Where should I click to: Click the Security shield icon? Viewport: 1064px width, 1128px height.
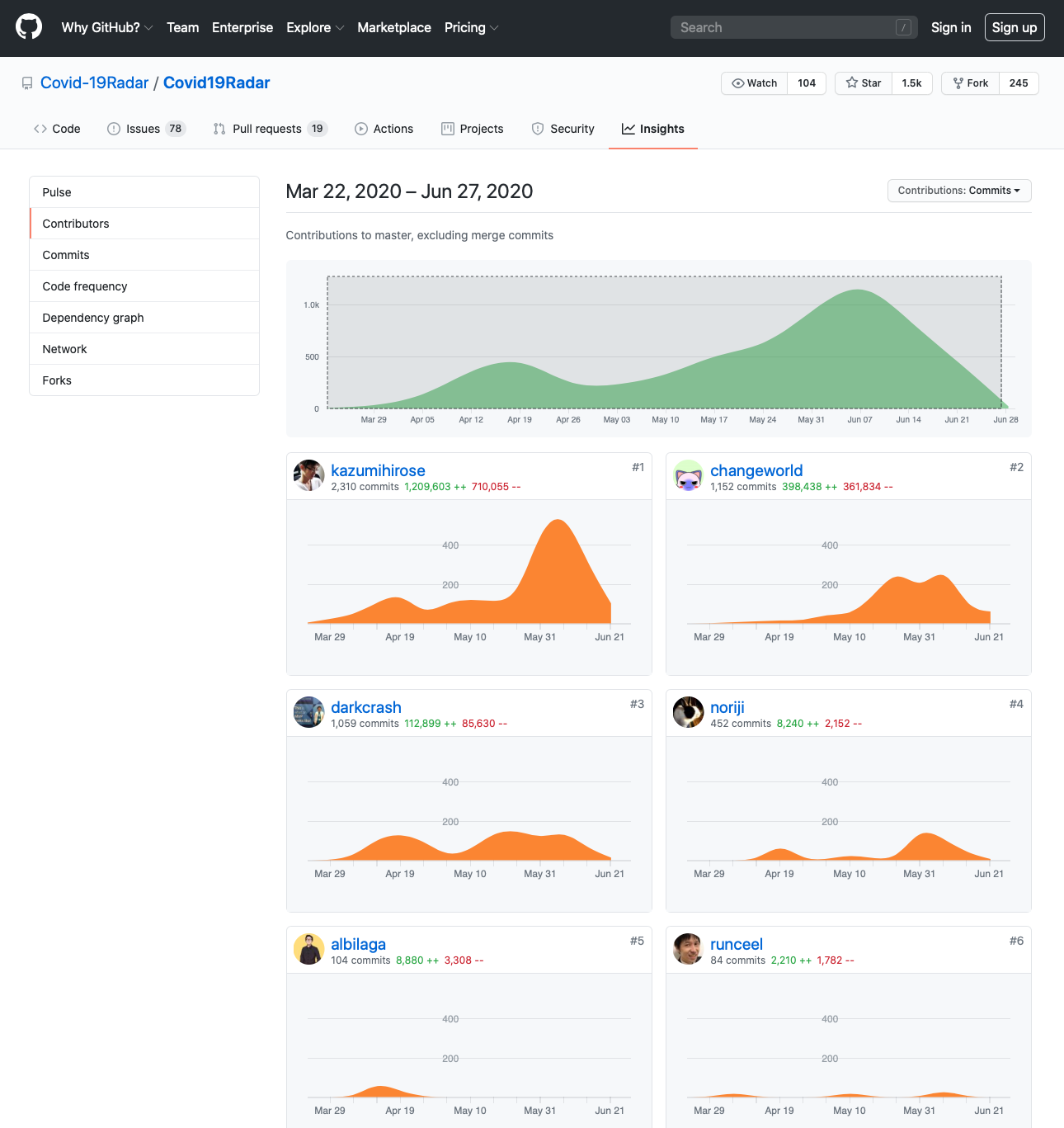click(x=538, y=129)
